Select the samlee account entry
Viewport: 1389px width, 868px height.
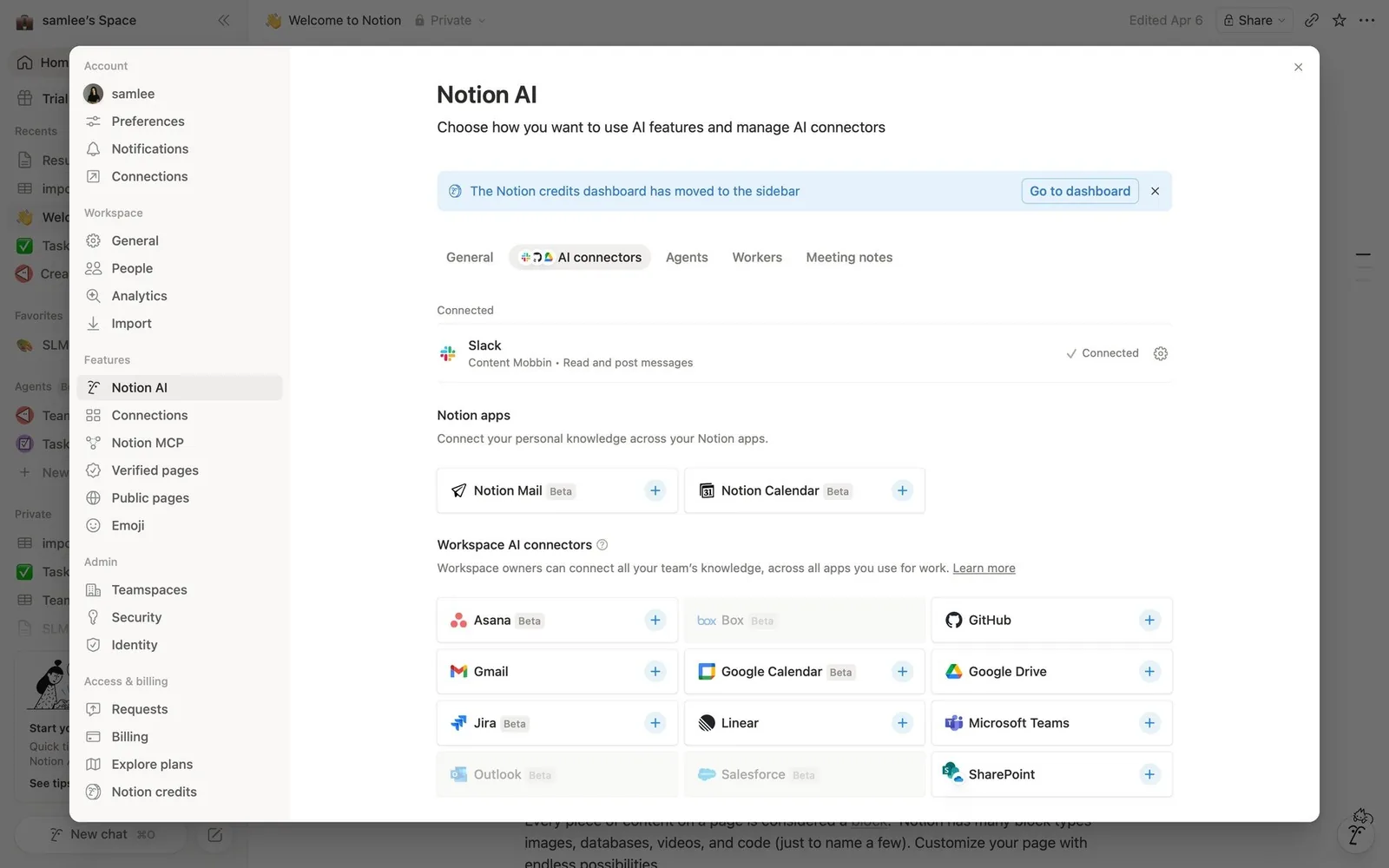coord(180,94)
